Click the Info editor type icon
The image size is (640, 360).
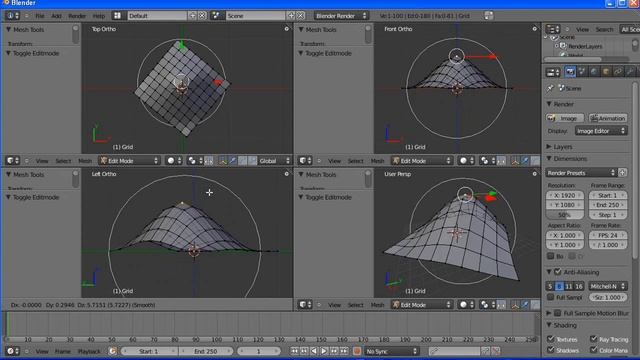coord(12,16)
